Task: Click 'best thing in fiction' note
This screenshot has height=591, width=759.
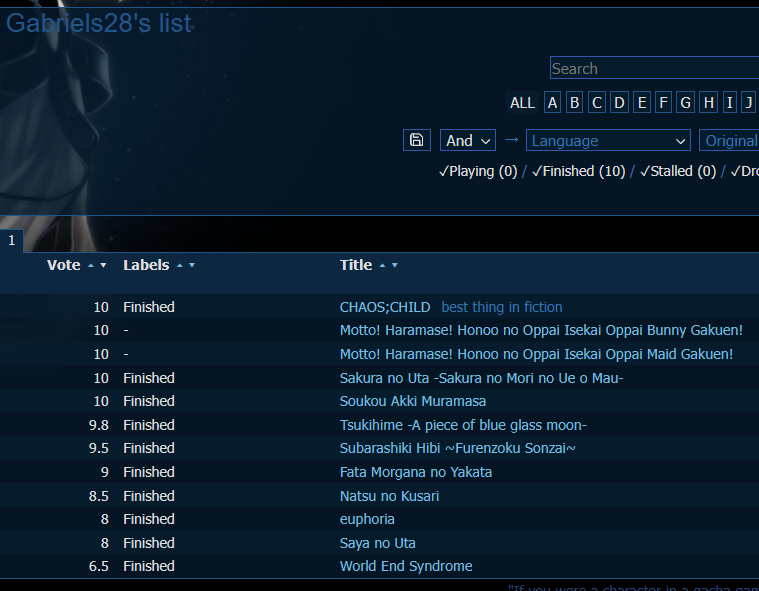Action: tap(502, 307)
